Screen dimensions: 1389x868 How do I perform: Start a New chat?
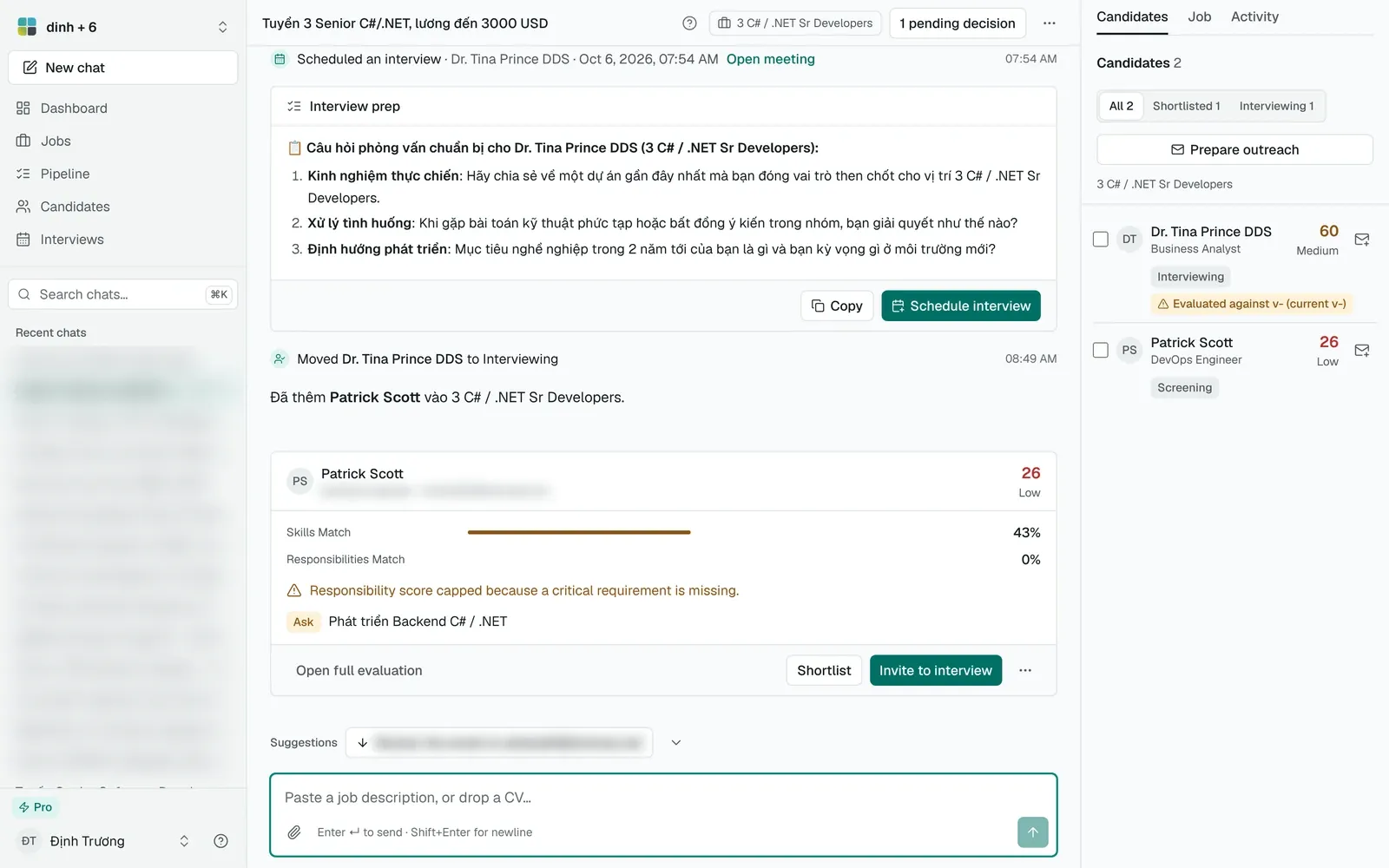(x=122, y=68)
